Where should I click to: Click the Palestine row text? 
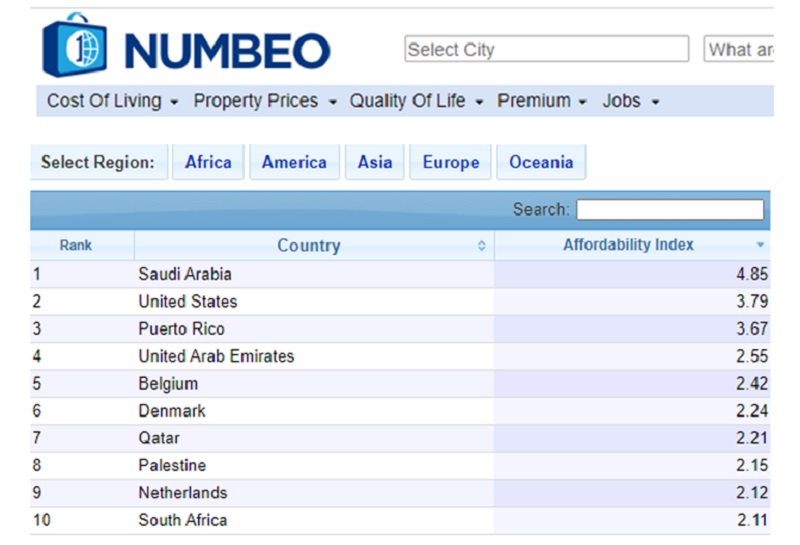pyautogui.click(x=172, y=465)
